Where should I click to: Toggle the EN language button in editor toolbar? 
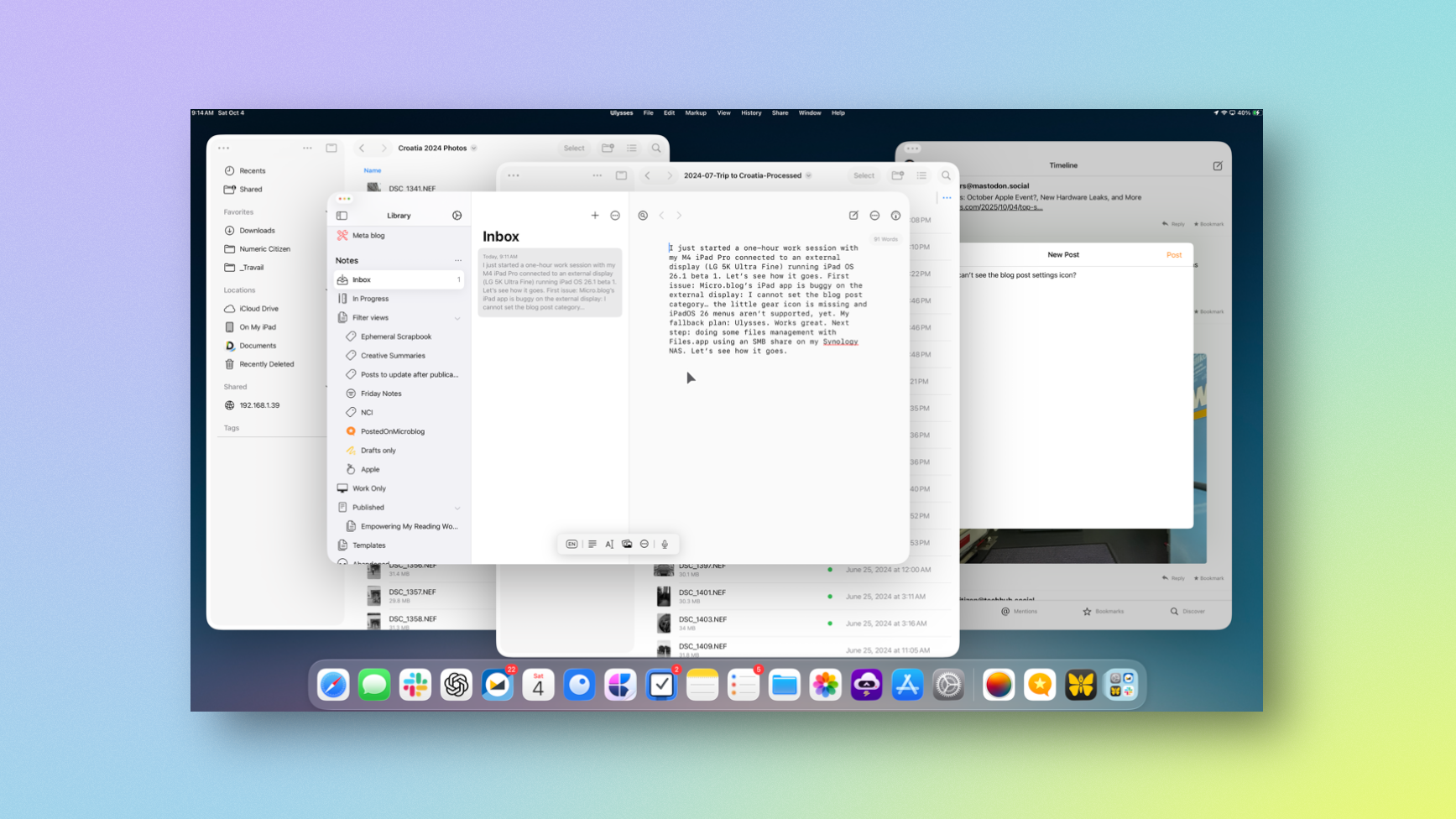(x=571, y=545)
